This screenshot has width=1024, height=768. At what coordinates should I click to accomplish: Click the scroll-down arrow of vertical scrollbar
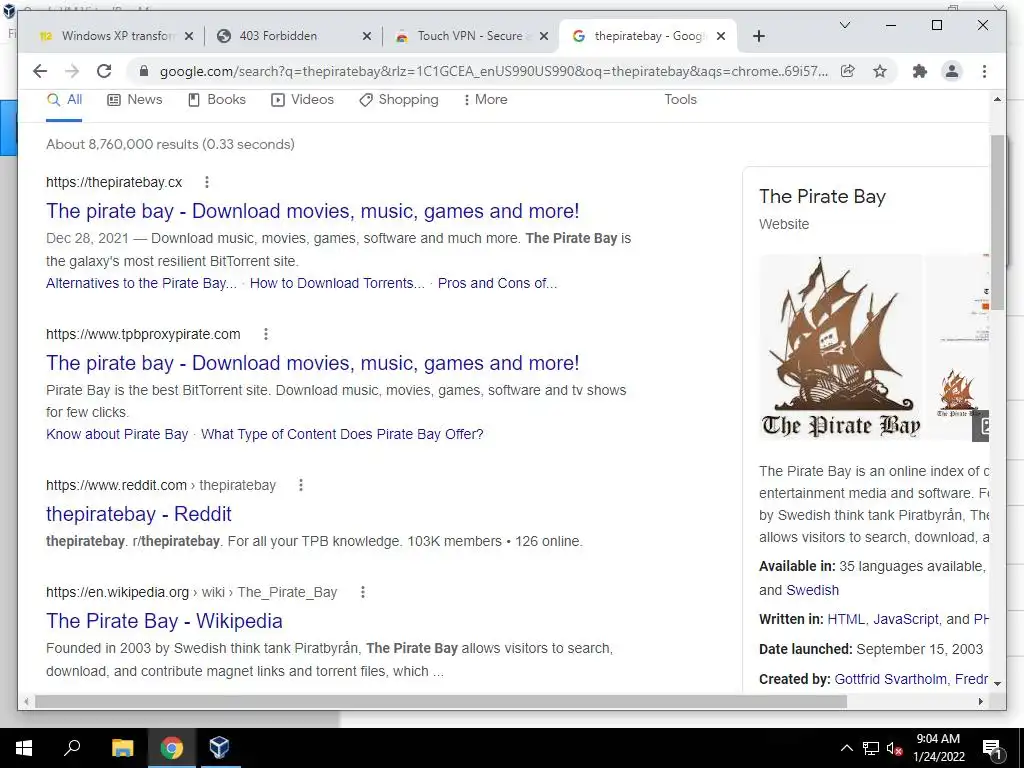pos(997,683)
